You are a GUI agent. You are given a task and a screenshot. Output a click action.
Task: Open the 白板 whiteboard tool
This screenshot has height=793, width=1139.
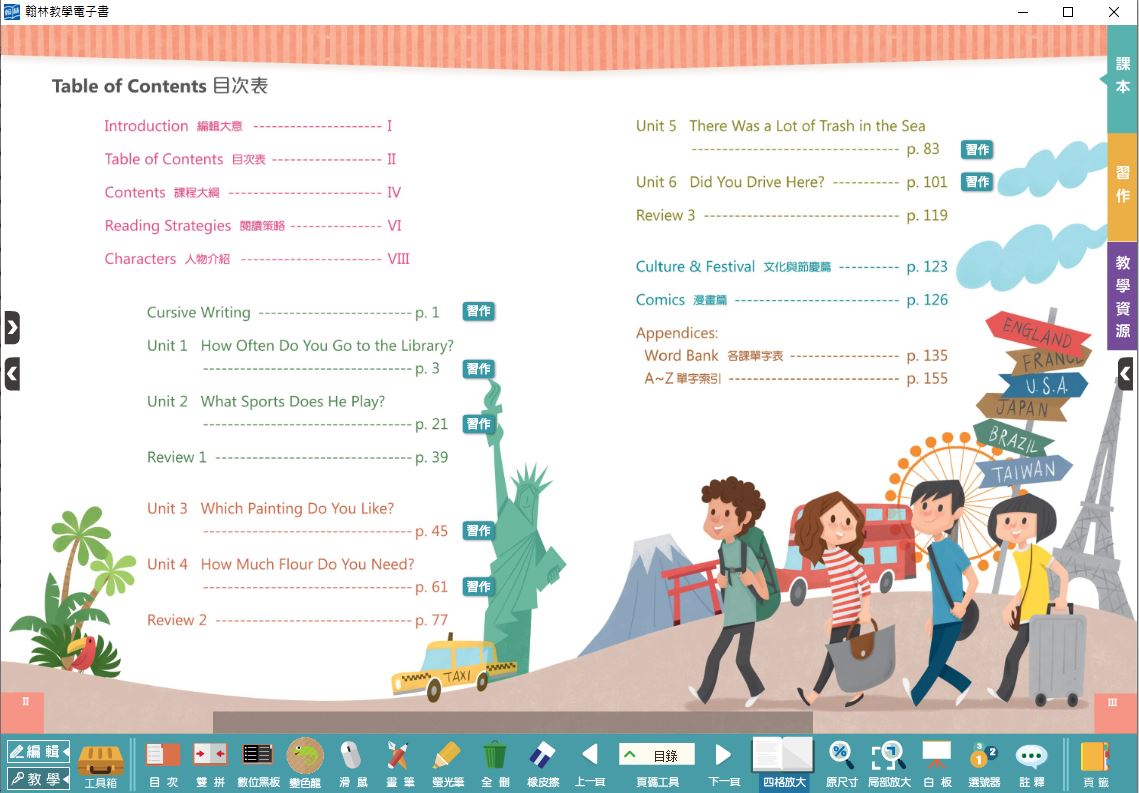tap(936, 763)
